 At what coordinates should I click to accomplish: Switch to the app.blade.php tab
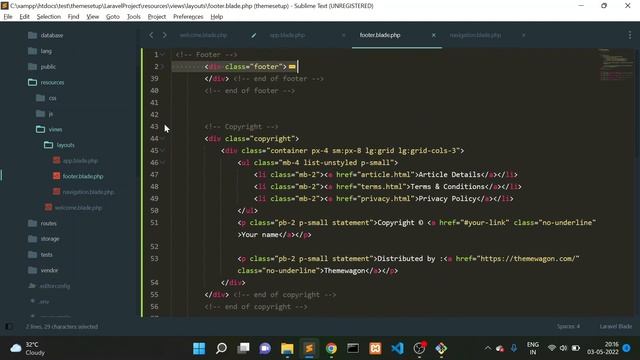pos(287,35)
